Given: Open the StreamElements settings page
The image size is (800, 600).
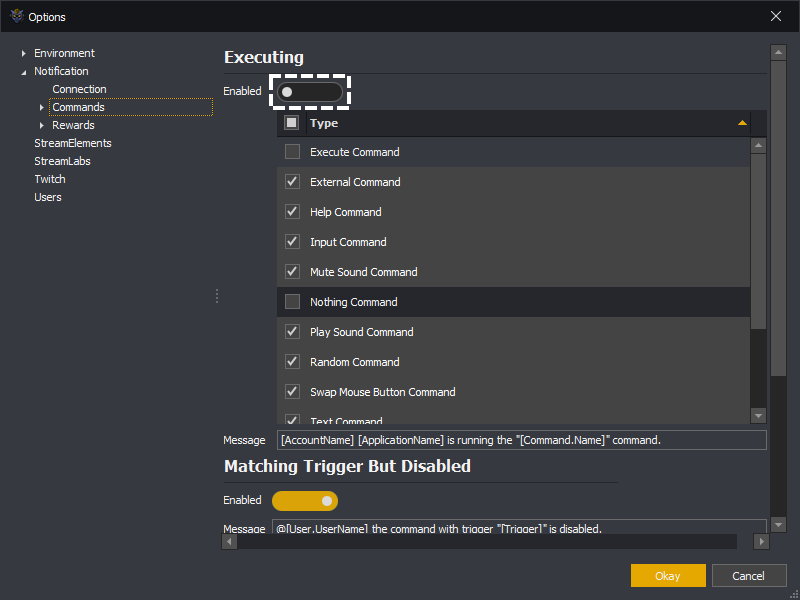Looking at the screenshot, I should 72,143.
